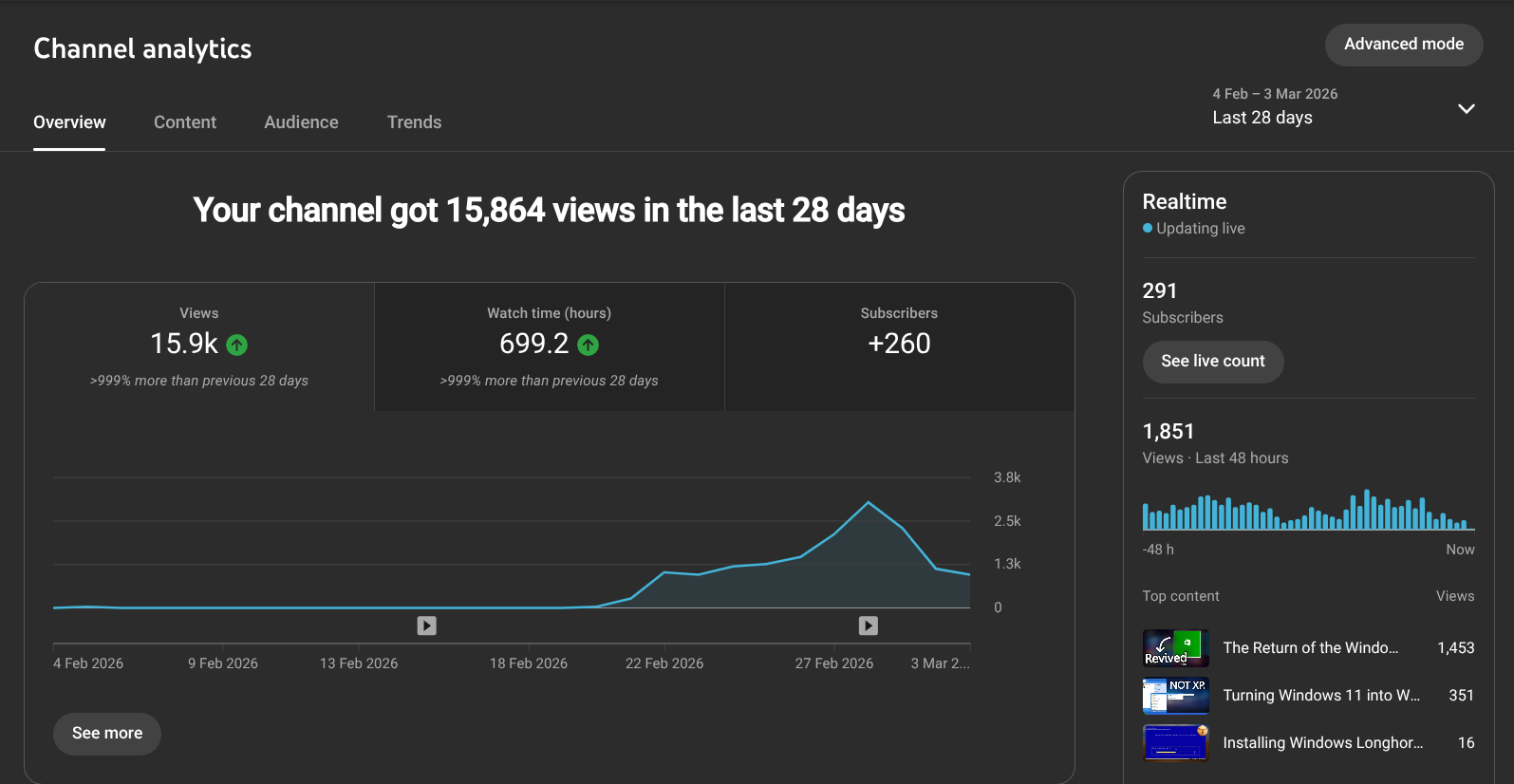Click the video marker icon near 13 Feb
The height and width of the screenshot is (784, 1514).
click(x=427, y=625)
